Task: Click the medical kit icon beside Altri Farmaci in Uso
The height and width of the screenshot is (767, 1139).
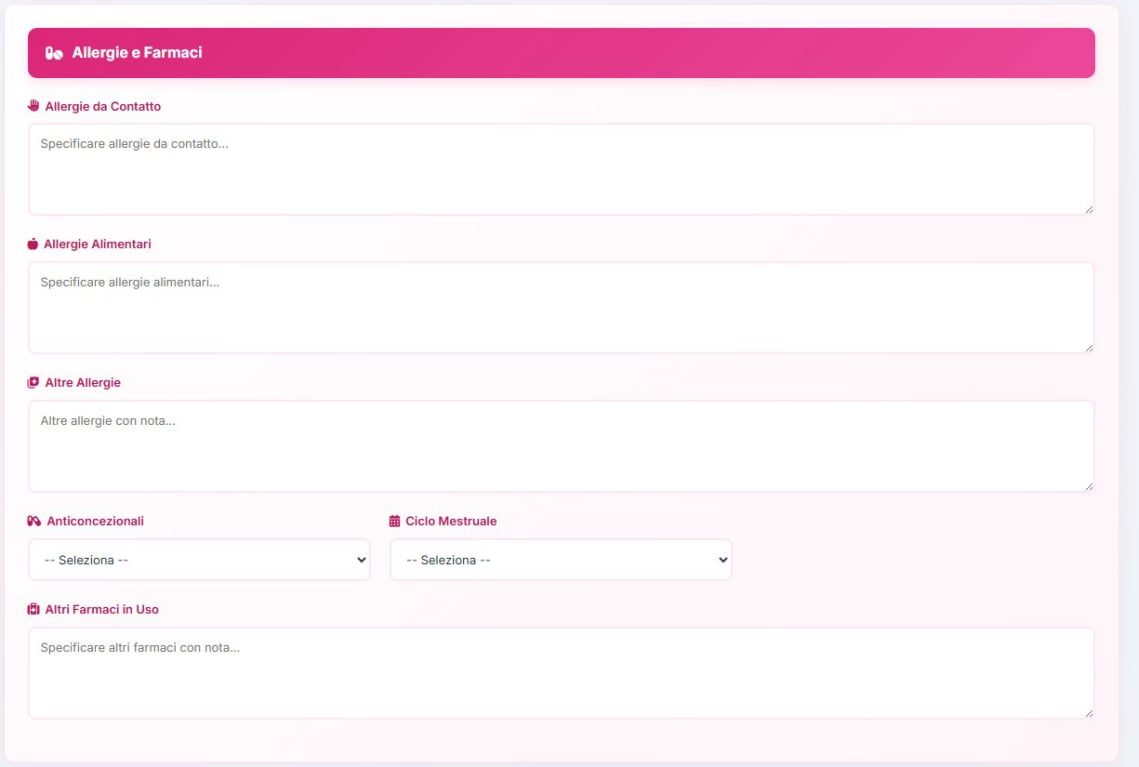Action: [33, 609]
